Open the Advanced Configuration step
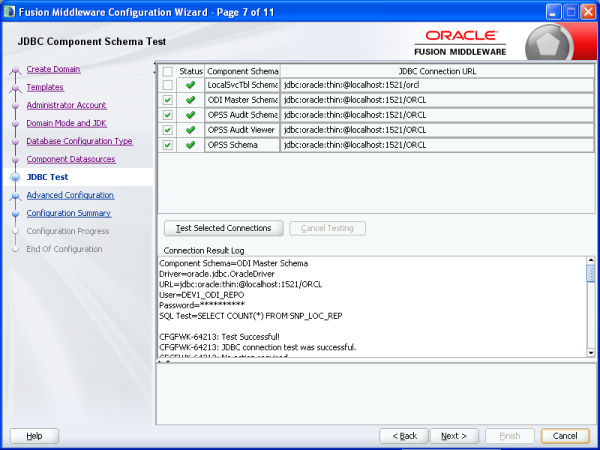 pyautogui.click(x=70, y=195)
